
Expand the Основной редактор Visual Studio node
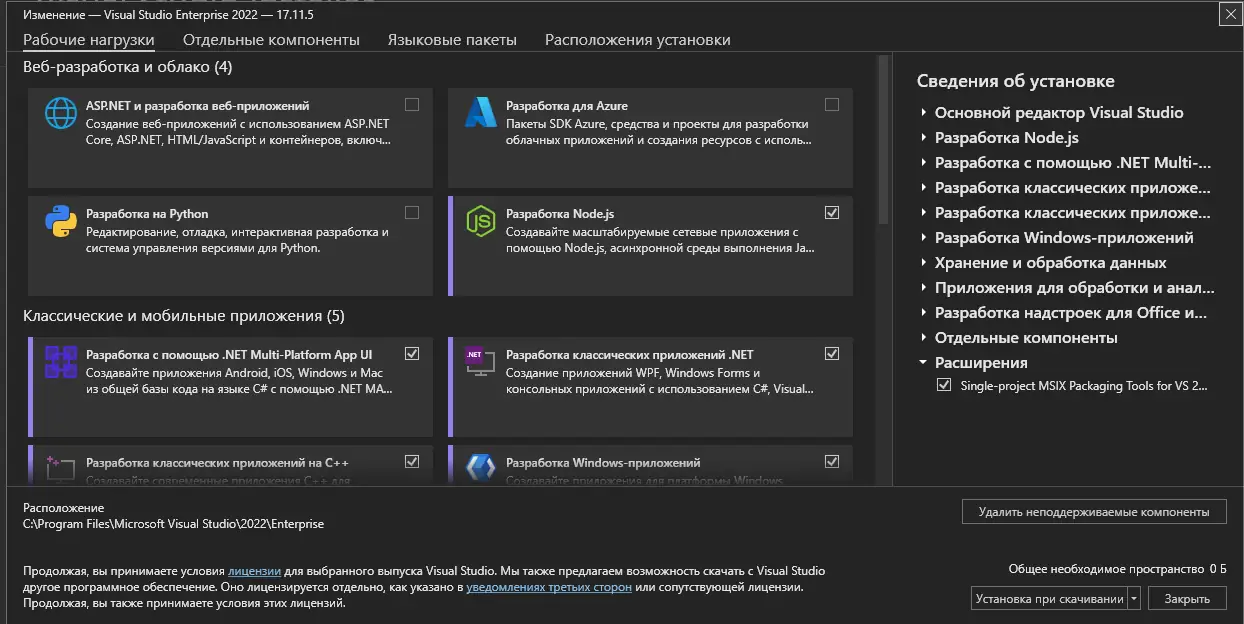coord(924,113)
